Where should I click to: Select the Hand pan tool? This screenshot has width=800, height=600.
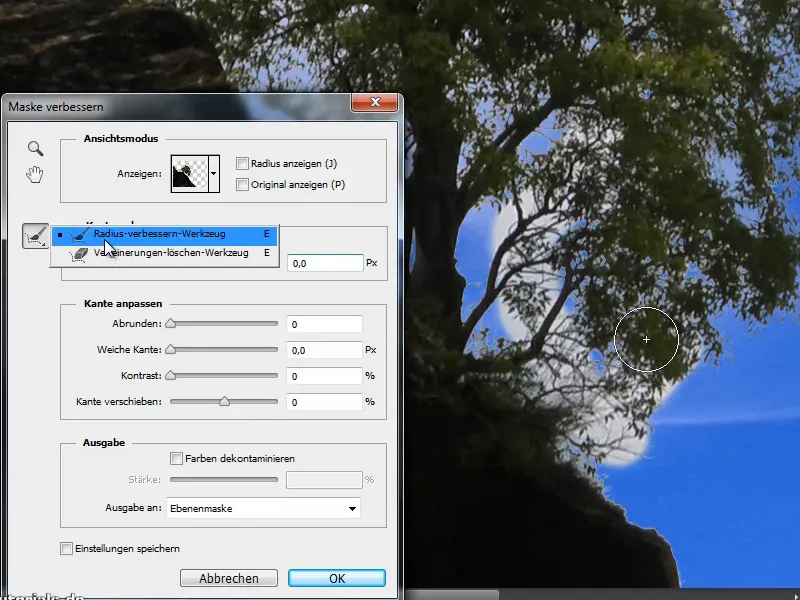35,174
